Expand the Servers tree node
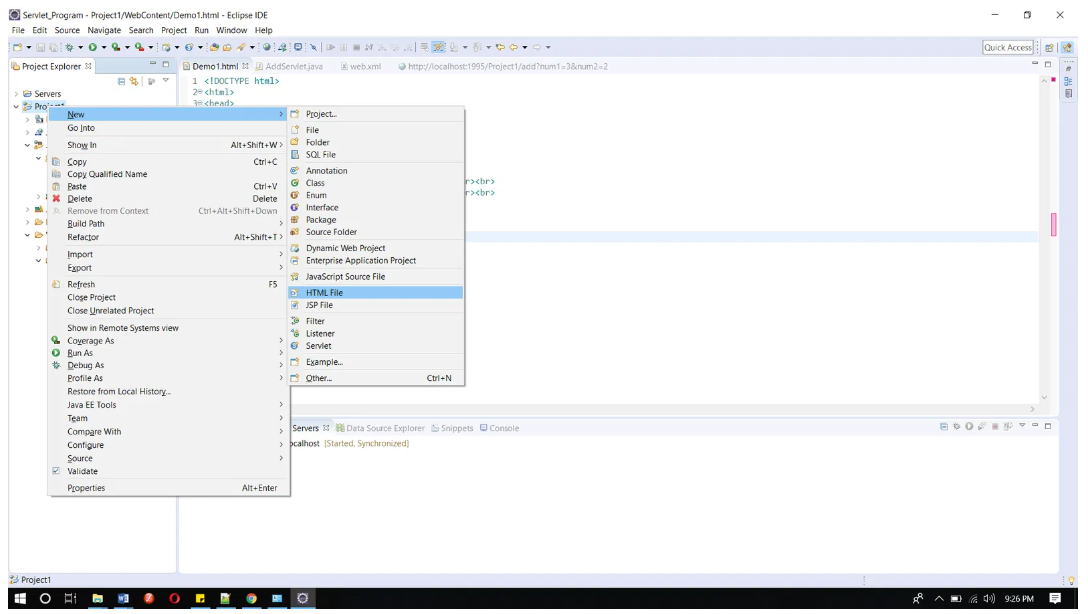 tap(16, 94)
